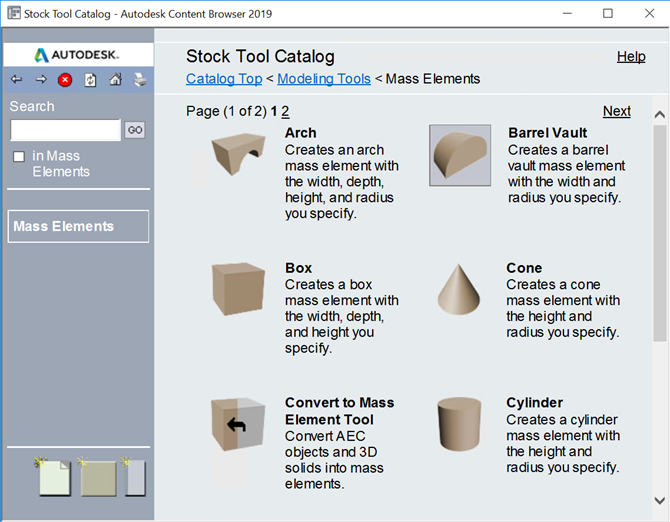This screenshot has height=522, width=670.
Task: Select the Arch mass element thumbnail
Action: pyautogui.click(x=238, y=154)
